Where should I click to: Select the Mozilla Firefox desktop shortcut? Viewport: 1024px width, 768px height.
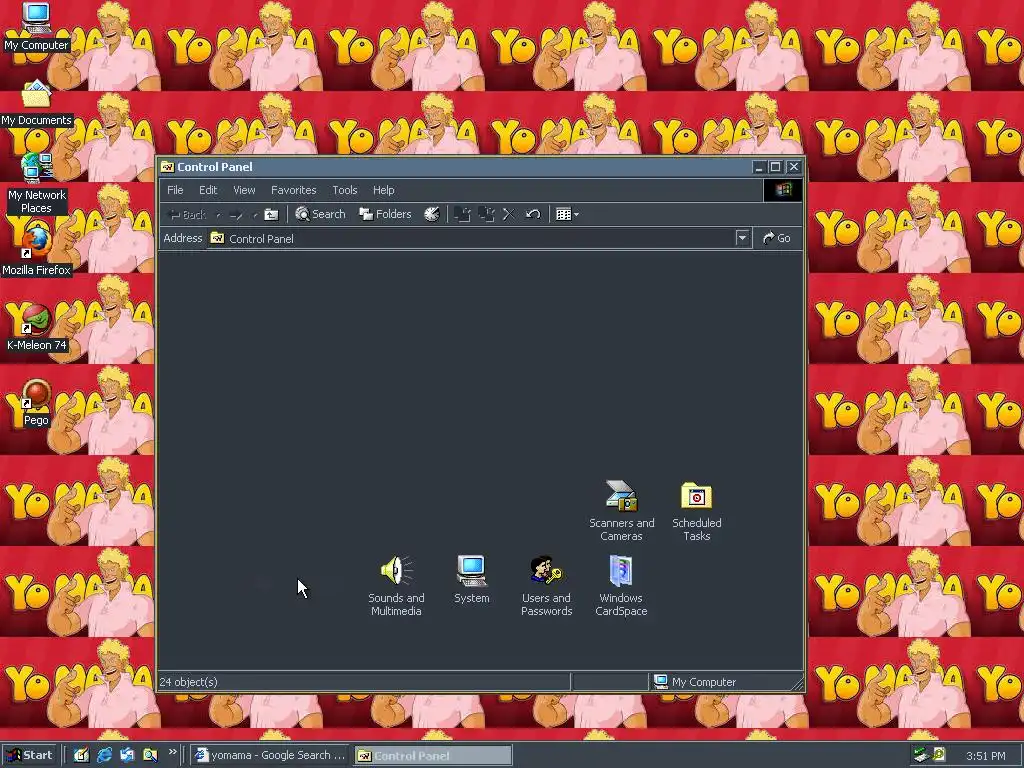(x=36, y=251)
